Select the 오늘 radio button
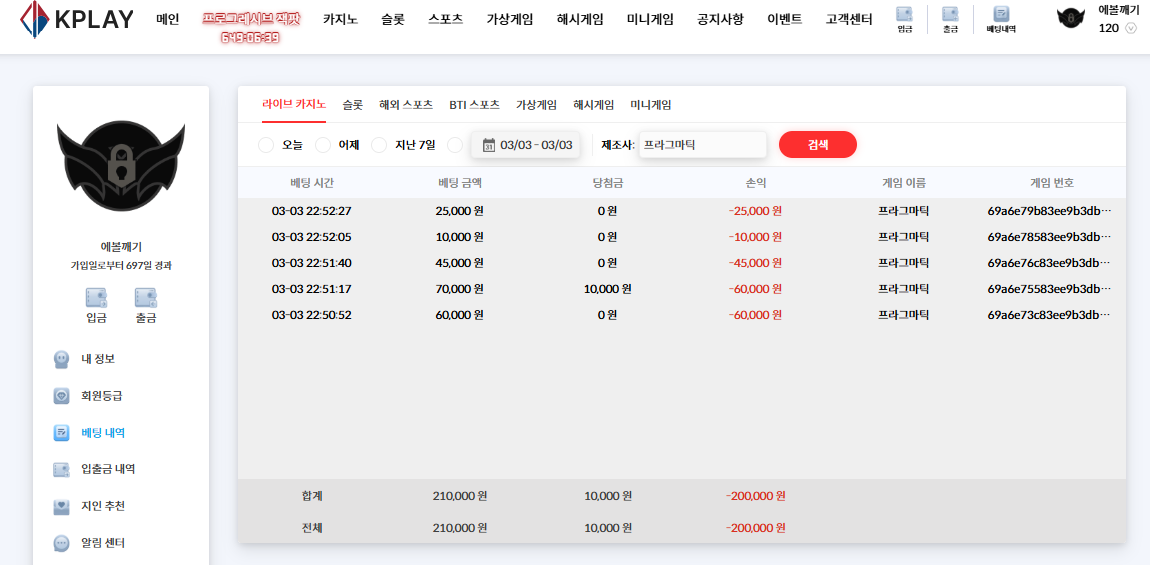Viewport: 1150px width, 565px height. 266,145
